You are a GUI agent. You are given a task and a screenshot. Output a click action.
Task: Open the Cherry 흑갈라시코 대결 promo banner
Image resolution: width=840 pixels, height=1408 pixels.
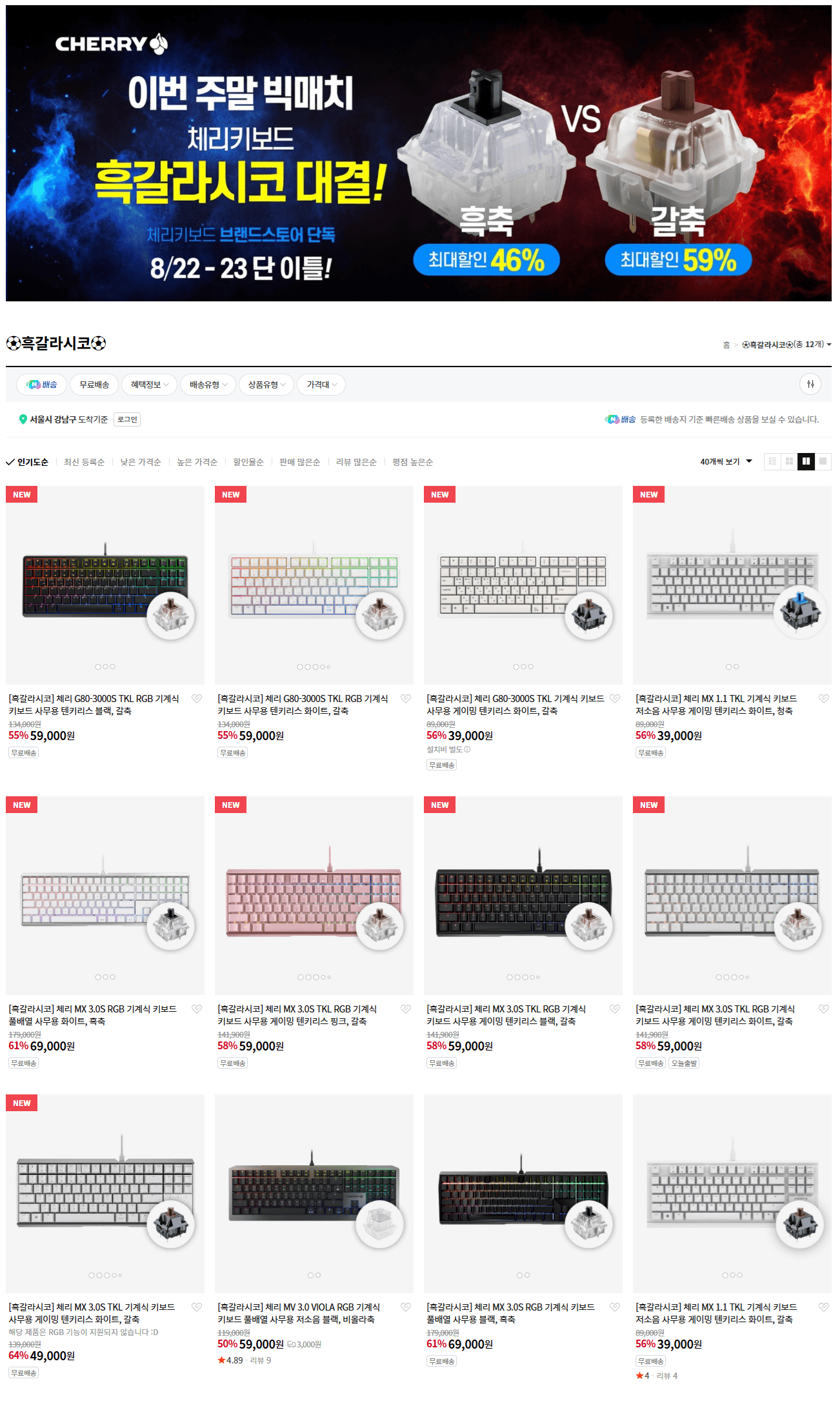(419, 153)
